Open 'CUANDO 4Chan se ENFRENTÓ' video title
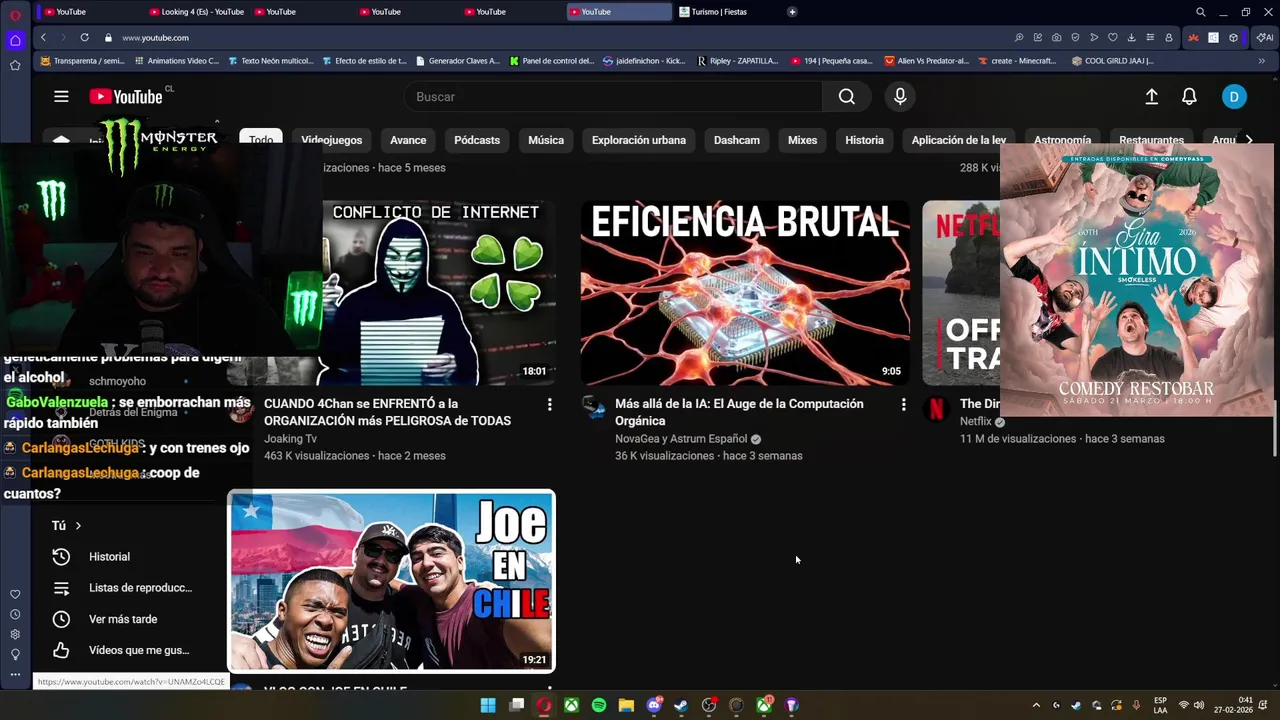This screenshot has width=1280, height=720. pos(387,412)
